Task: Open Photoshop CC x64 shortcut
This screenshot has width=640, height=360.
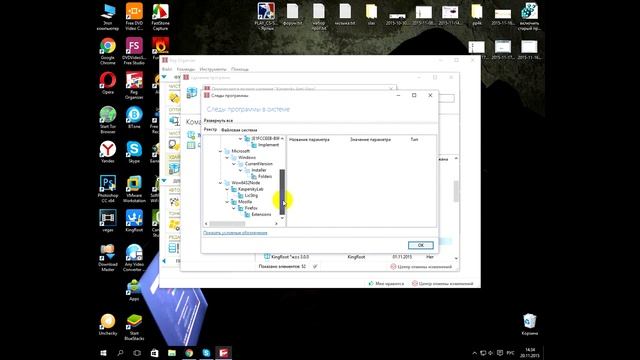Action: 108,189
